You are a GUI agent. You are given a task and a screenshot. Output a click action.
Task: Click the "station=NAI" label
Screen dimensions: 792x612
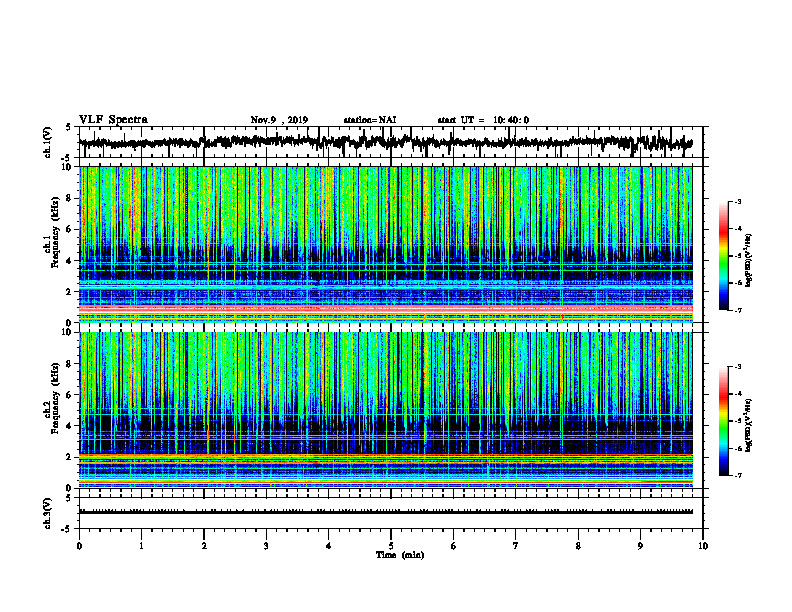pos(370,120)
